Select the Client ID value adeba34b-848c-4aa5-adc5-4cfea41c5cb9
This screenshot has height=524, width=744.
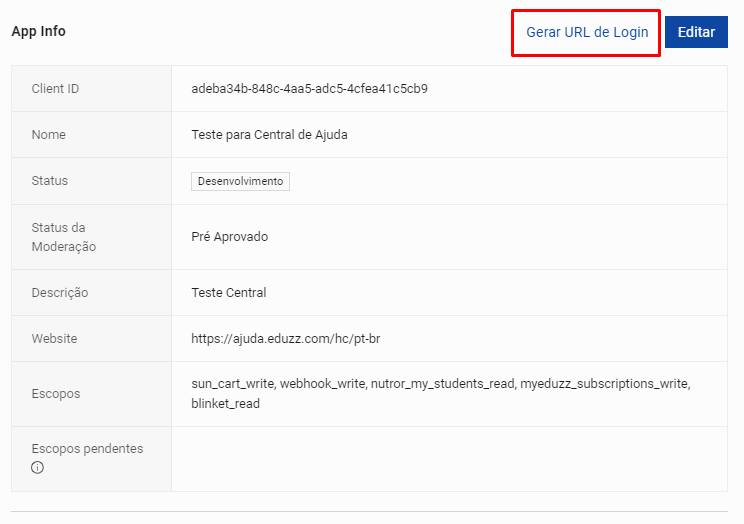pos(309,89)
